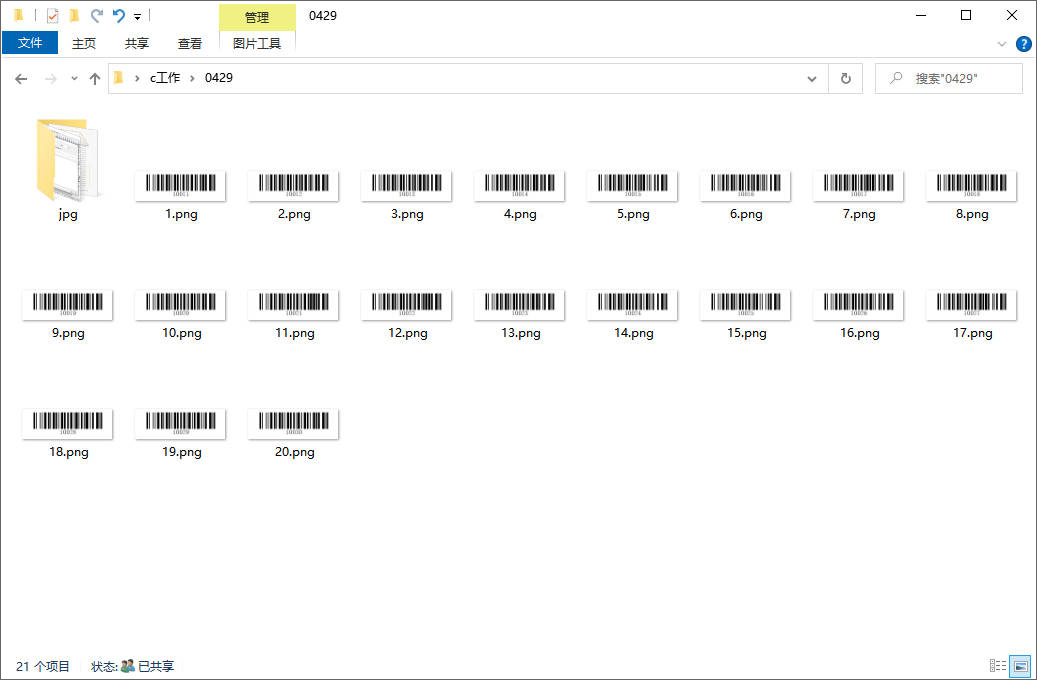Click c工作 in the address path
1037x680 pixels.
[165, 78]
